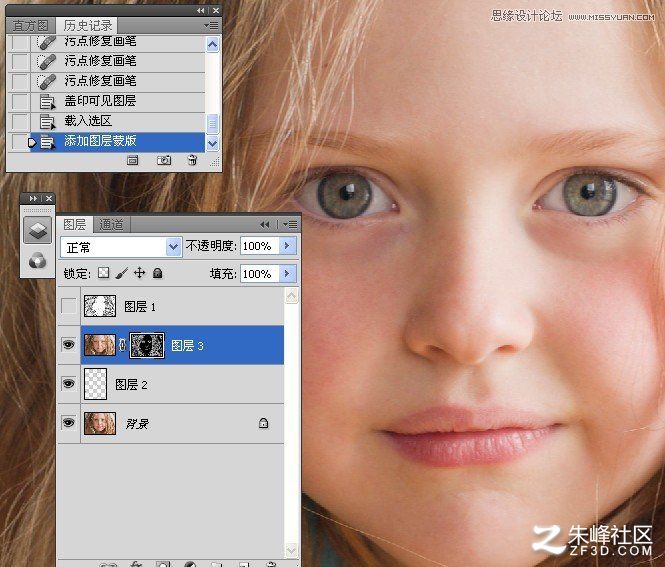
Task: Open the 正常 blend mode dropdown
Action: click(x=173, y=246)
